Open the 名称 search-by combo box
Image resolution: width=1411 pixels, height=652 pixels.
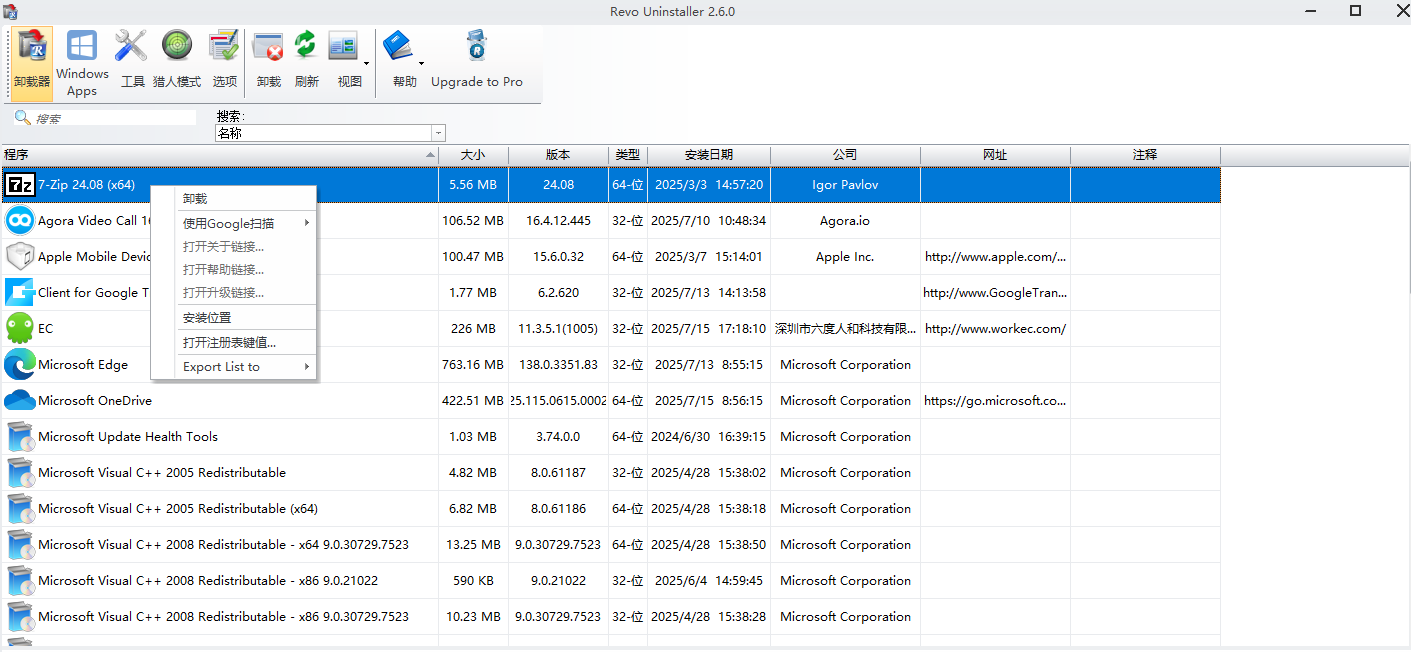pos(330,133)
